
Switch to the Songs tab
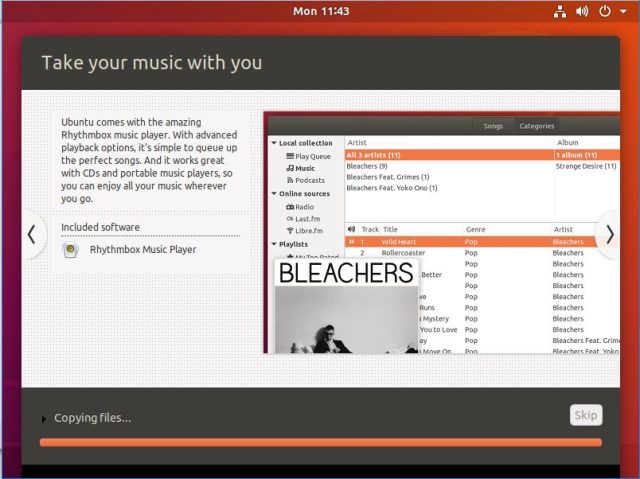pos(493,126)
